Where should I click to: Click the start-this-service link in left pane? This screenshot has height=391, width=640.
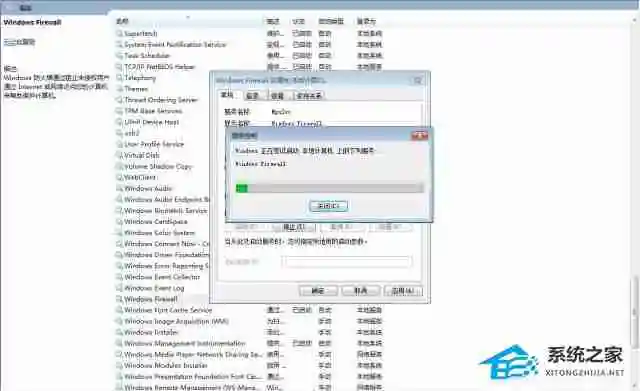(19, 42)
